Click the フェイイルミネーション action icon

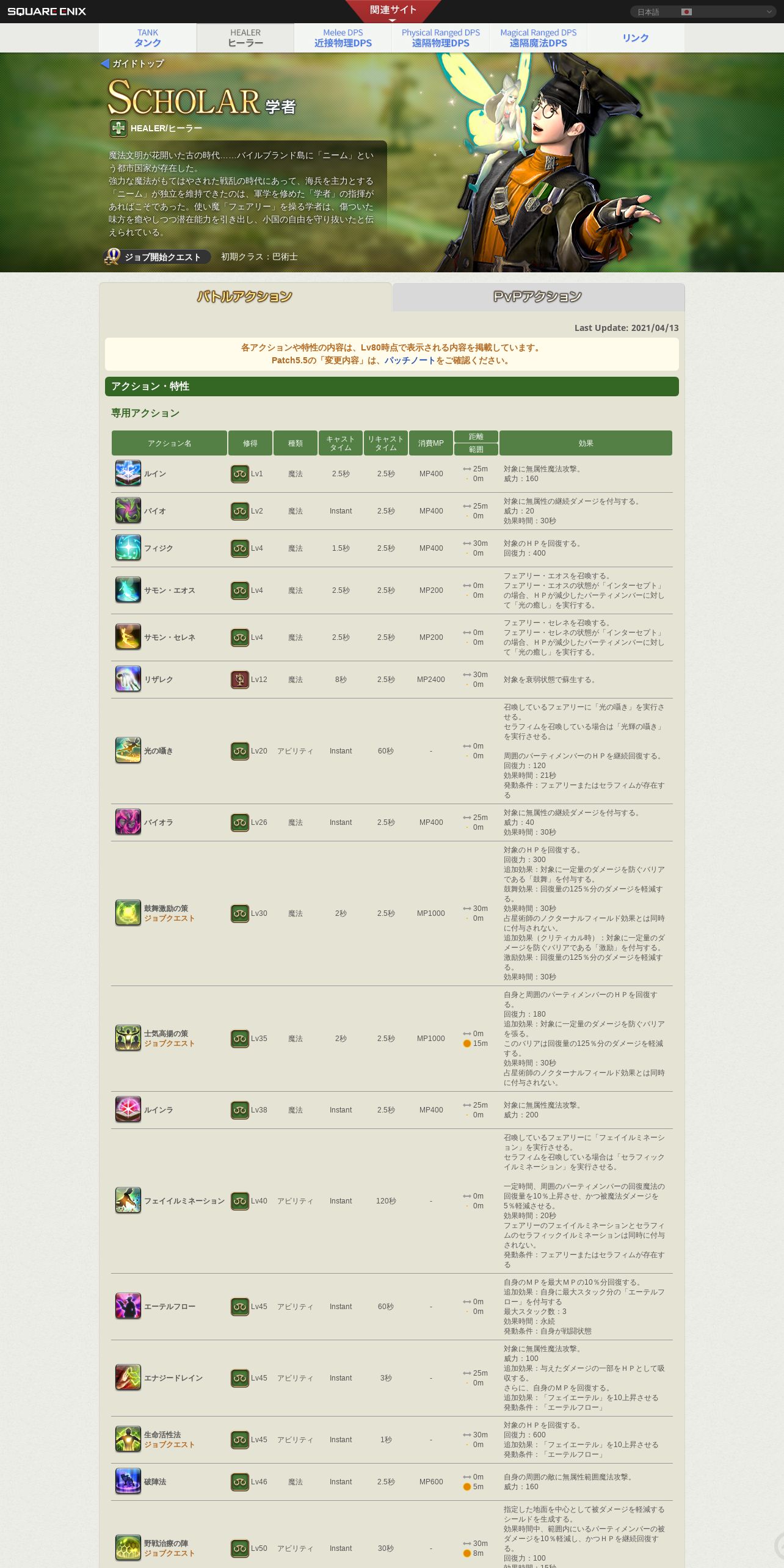coord(128,1201)
